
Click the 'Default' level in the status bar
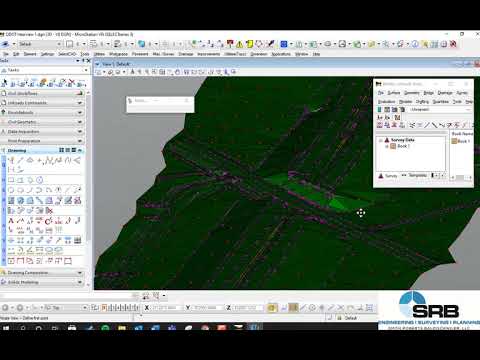[351, 318]
